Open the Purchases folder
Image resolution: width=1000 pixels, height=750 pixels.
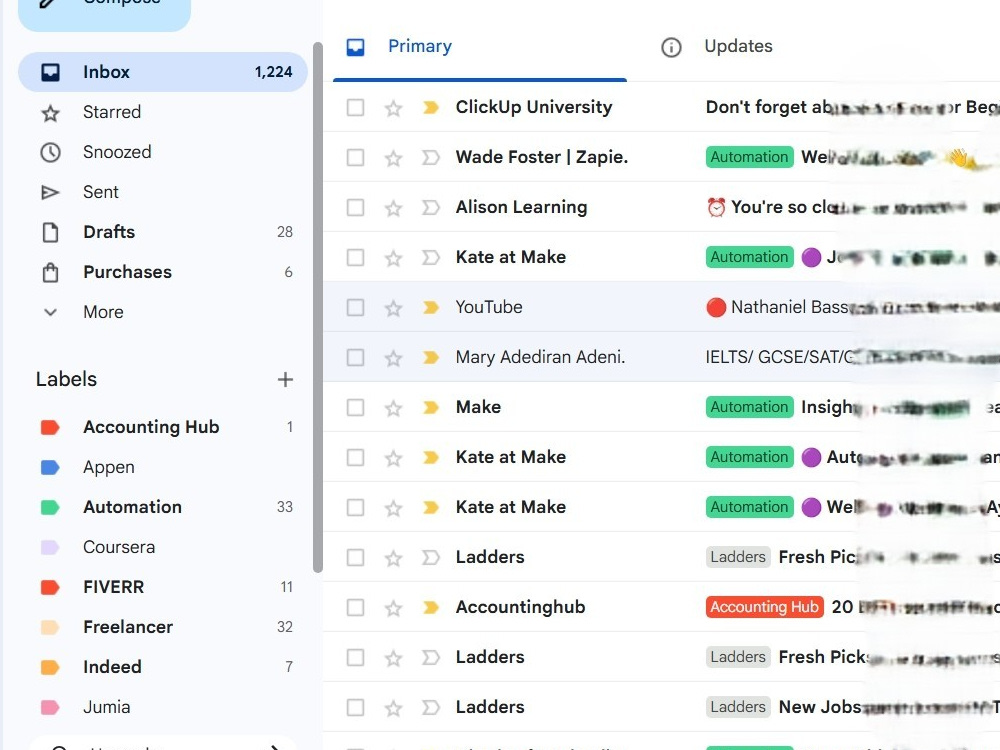pos(163,272)
